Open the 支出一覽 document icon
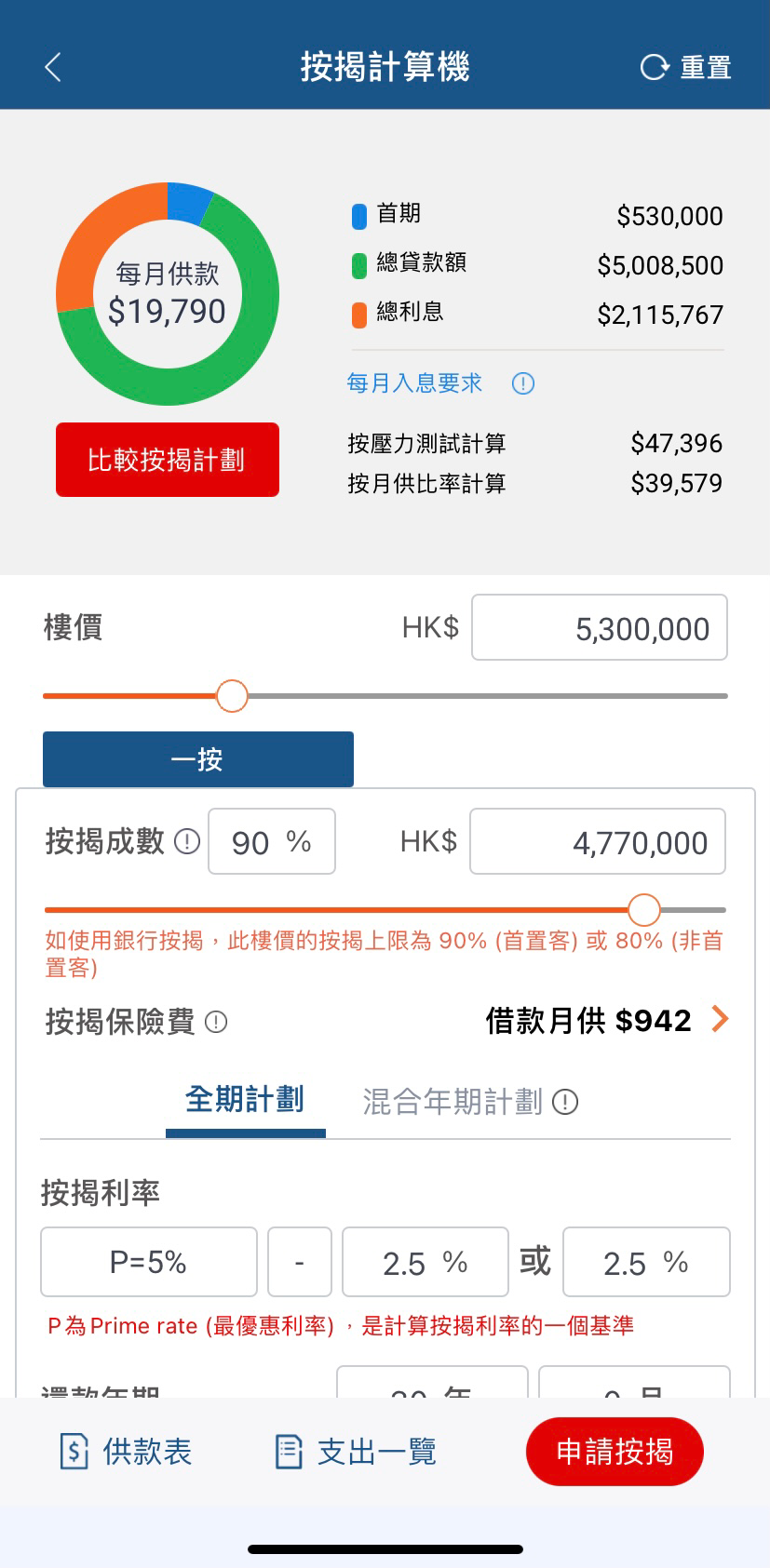The width and height of the screenshot is (770, 1568). click(x=289, y=1451)
